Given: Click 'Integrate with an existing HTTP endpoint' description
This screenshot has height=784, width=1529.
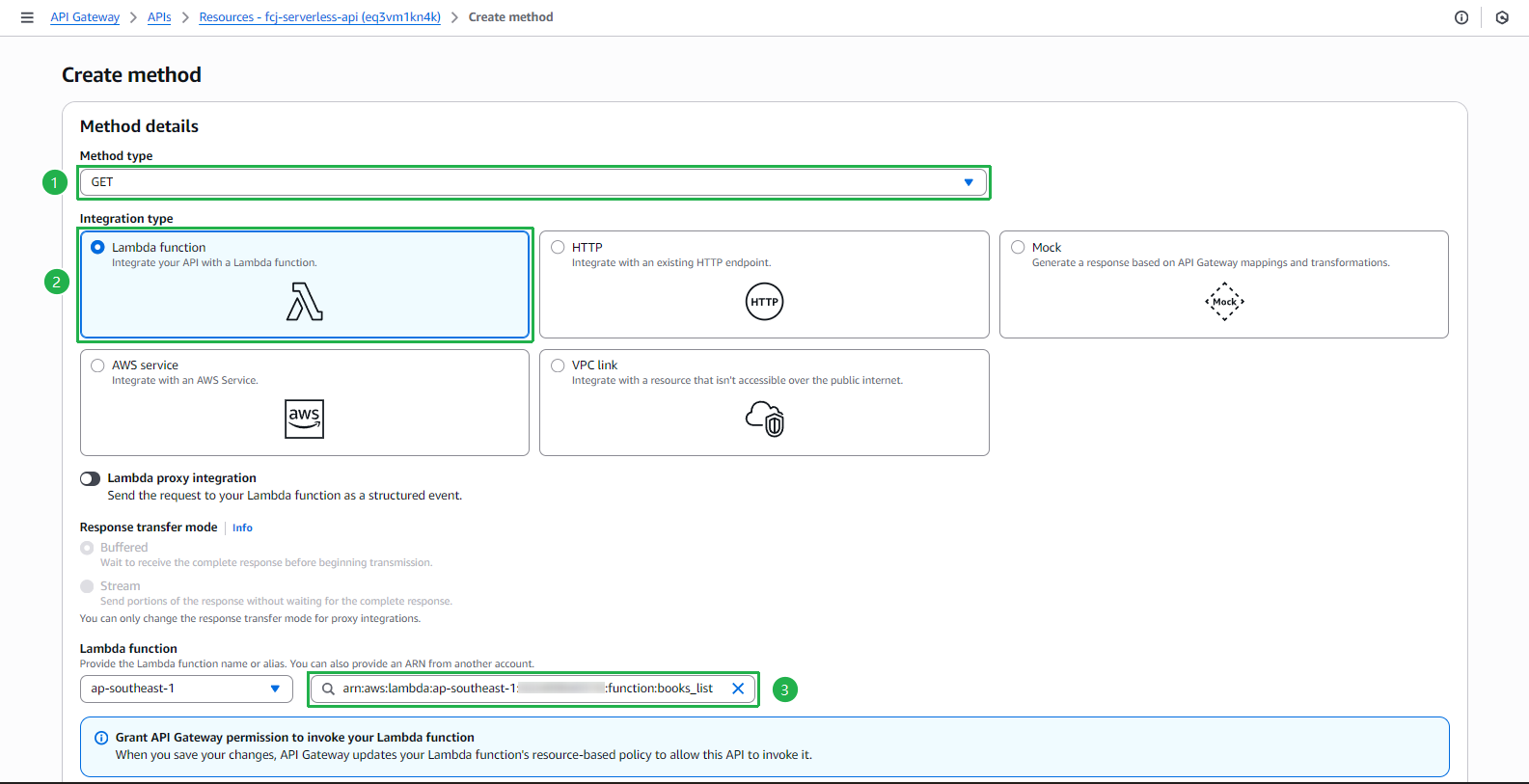Looking at the screenshot, I should coord(671,263).
